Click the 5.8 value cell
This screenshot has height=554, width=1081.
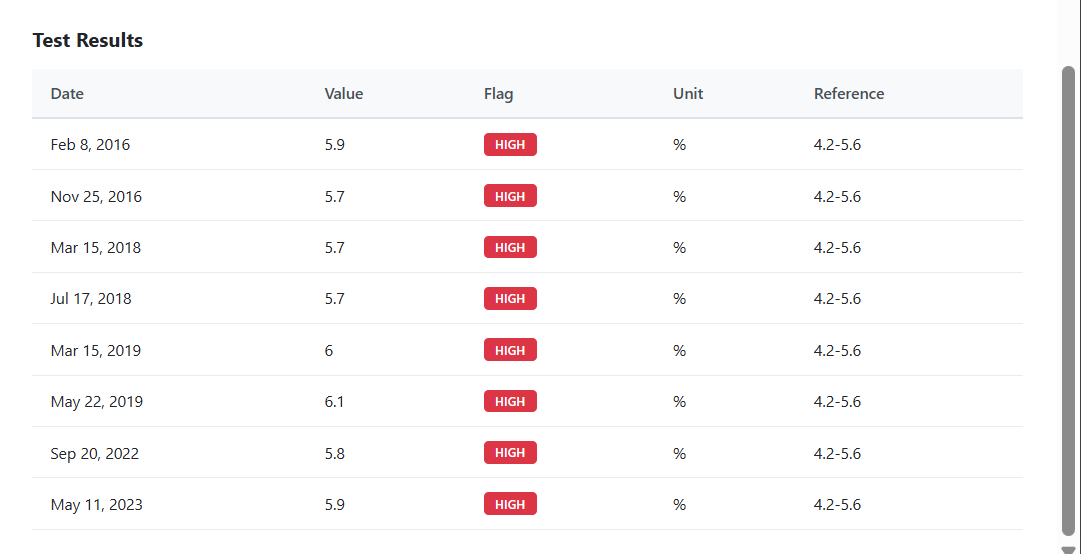pos(334,454)
